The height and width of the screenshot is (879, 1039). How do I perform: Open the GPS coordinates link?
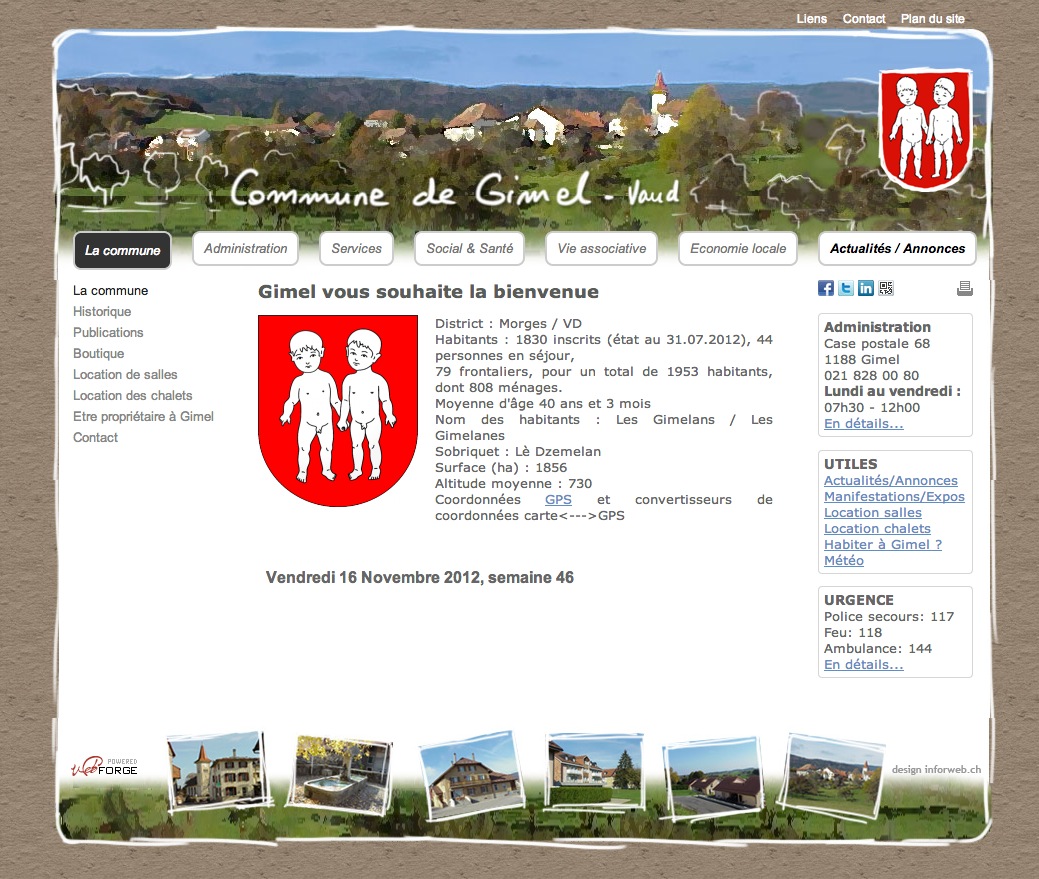click(557, 499)
